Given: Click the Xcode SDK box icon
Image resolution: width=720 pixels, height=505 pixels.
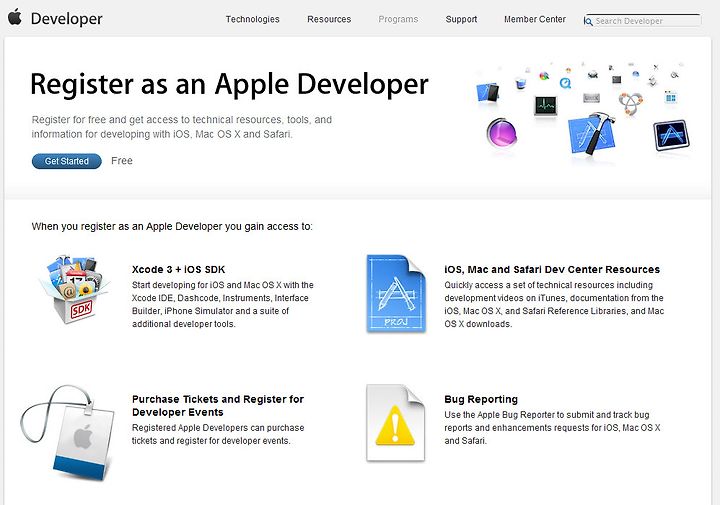Looking at the screenshot, I should (x=73, y=289).
